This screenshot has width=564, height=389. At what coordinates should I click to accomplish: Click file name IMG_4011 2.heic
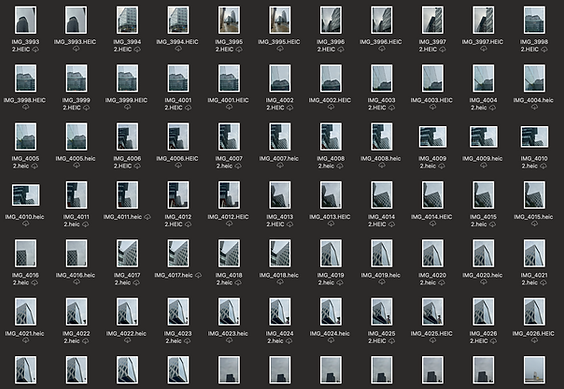[x=76, y=221]
